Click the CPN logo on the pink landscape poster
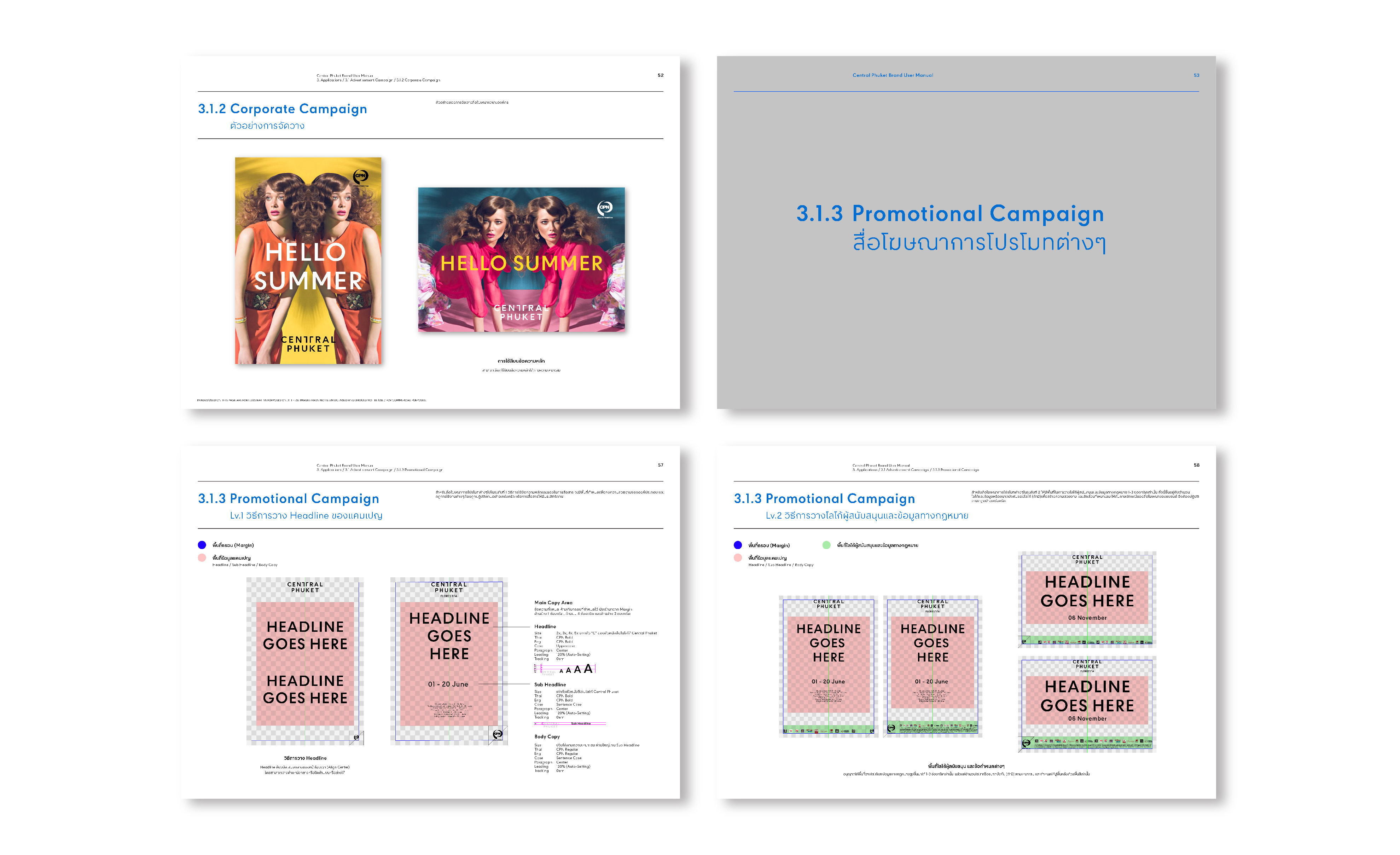The image size is (1400, 855). (605, 209)
